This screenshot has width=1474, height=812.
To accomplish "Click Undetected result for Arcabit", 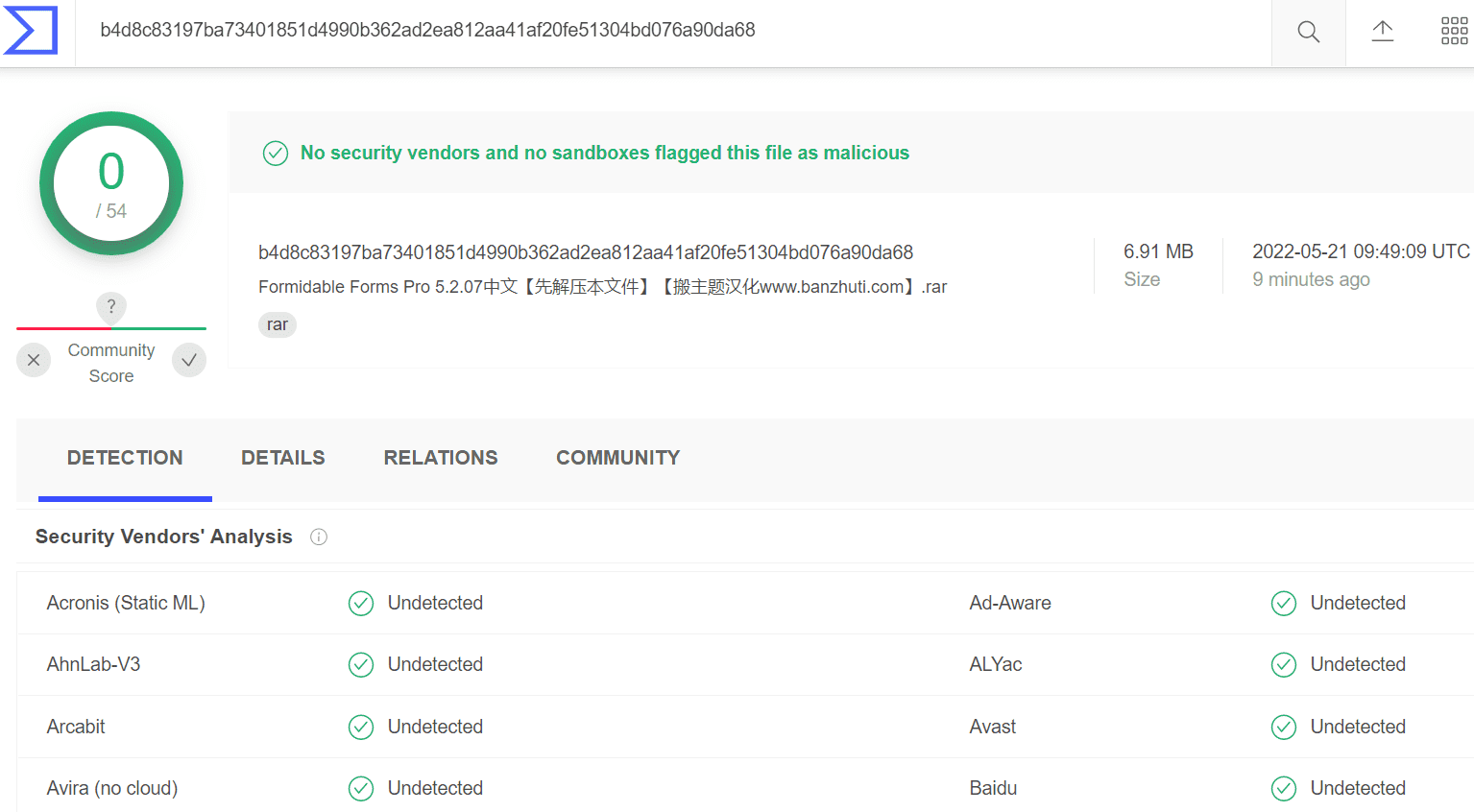I will (435, 727).
